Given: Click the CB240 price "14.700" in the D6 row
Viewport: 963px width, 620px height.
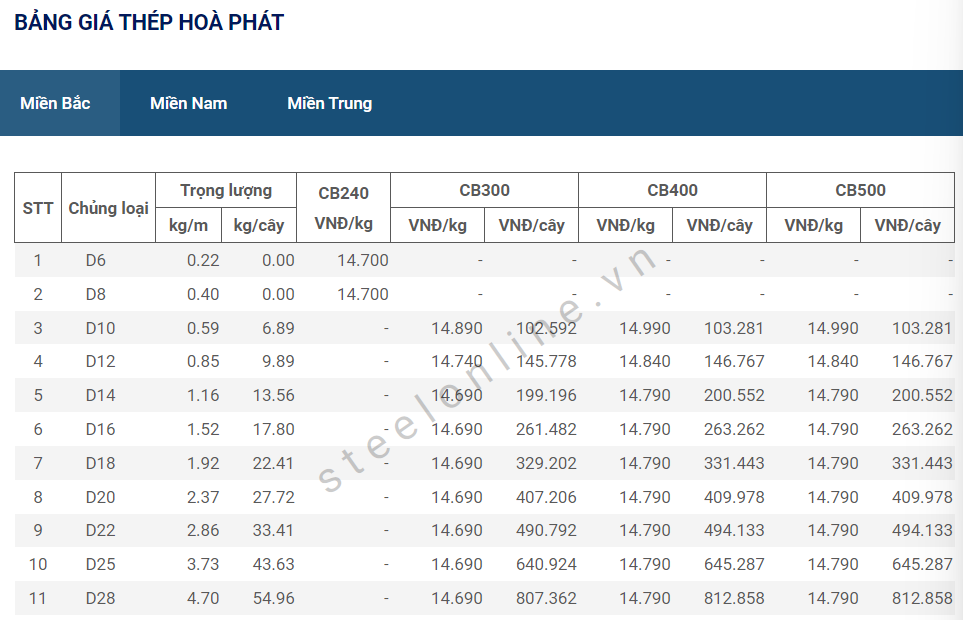Looking at the screenshot, I should pos(363,260).
